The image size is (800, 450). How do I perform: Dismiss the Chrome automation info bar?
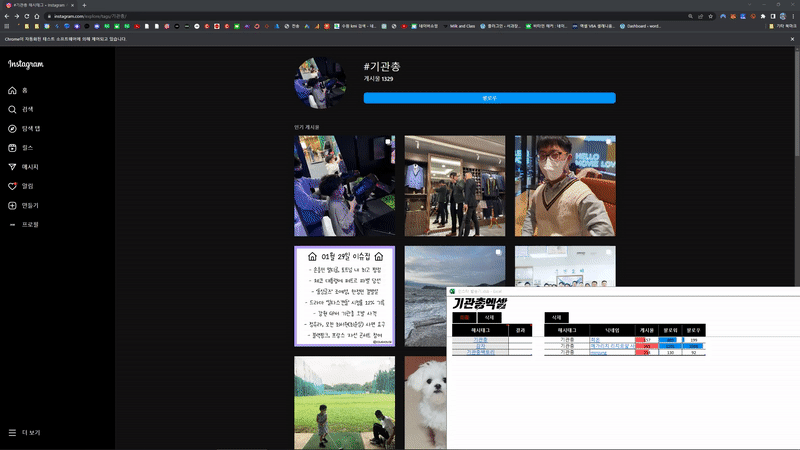[x=792, y=39]
